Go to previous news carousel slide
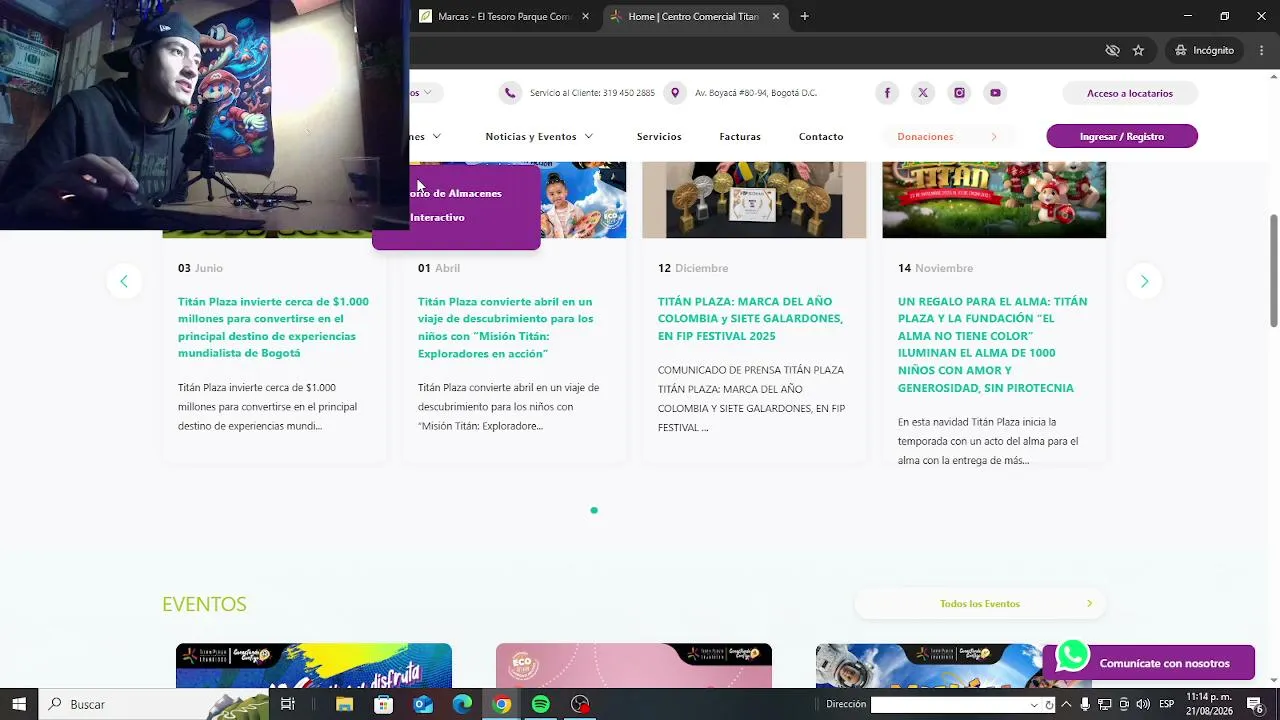This screenshot has width=1280, height=720. coord(124,281)
